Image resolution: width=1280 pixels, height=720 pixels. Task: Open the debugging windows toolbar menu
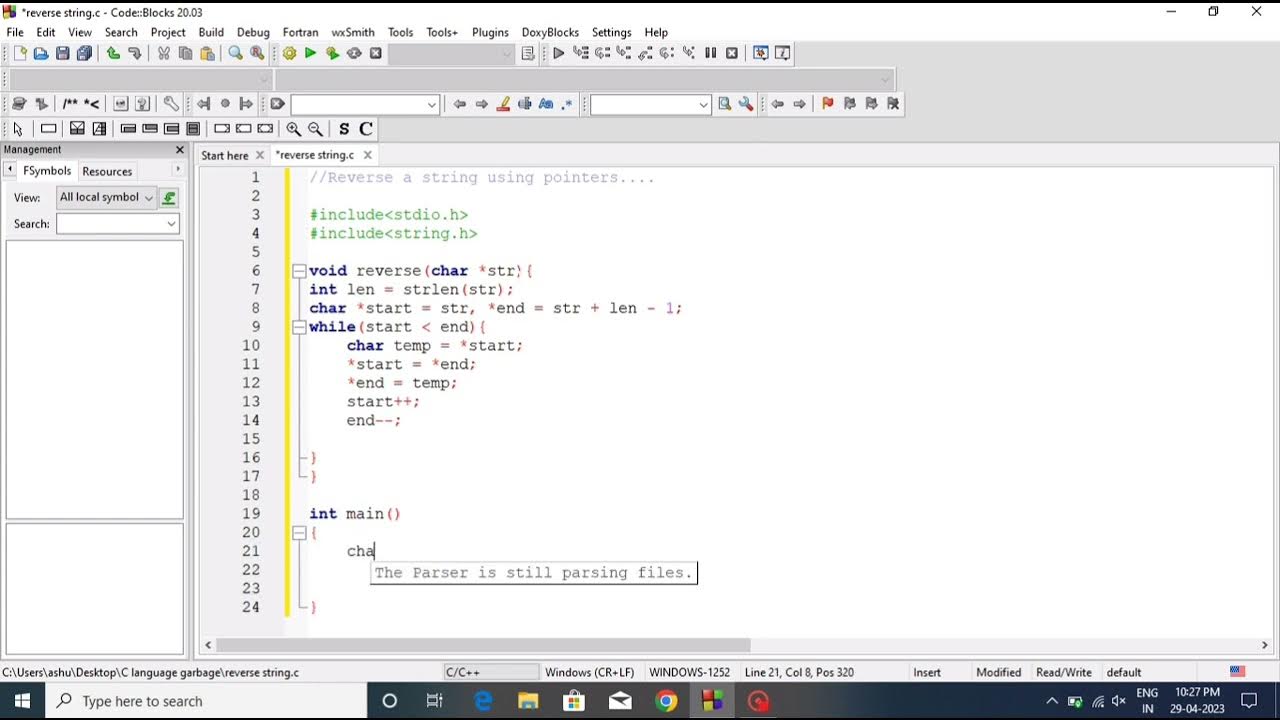coord(760,53)
